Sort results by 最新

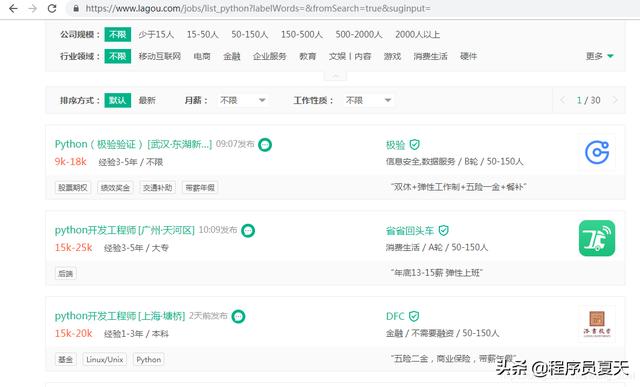147,100
